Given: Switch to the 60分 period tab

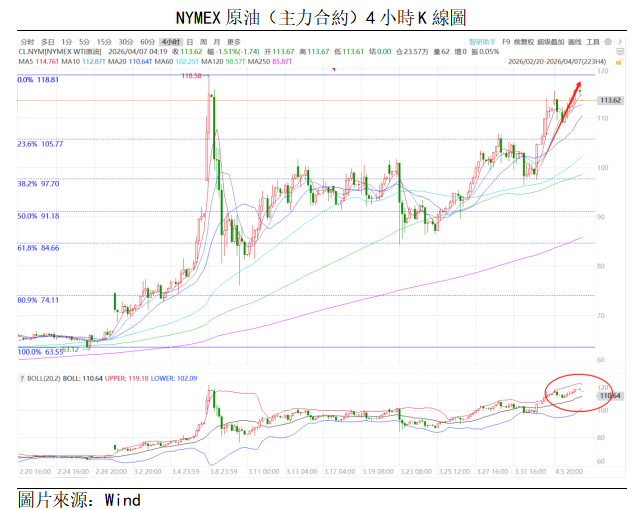Looking at the screenshot, I should pyautogui.click(x=148, y=42).
